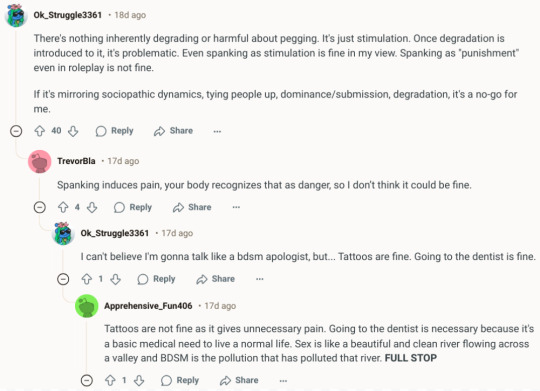
Task: Upvote the bdsm apologist reply comment
Action: (x=86, y=279)
